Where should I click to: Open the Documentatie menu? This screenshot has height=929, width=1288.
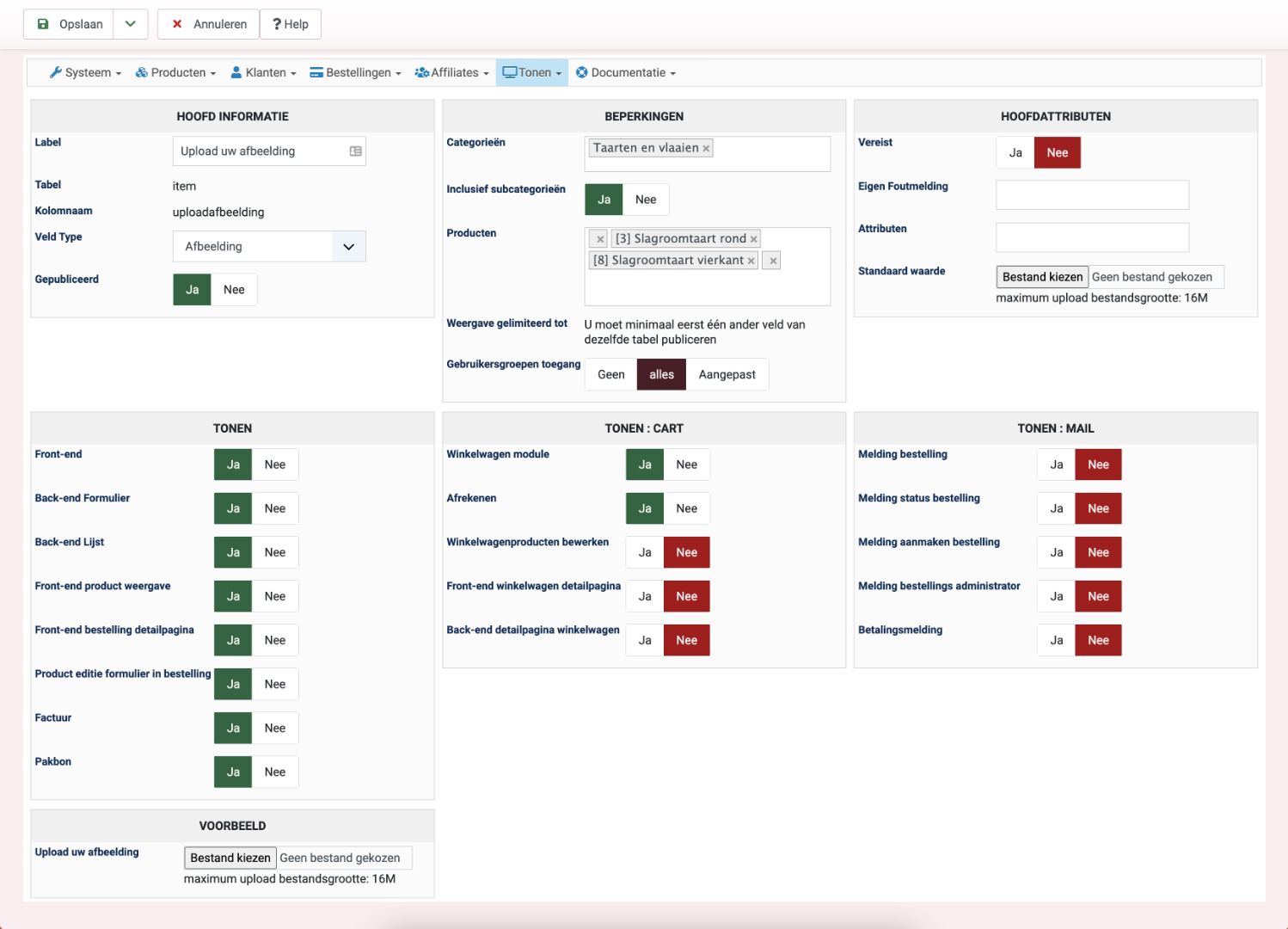(626, 73)
